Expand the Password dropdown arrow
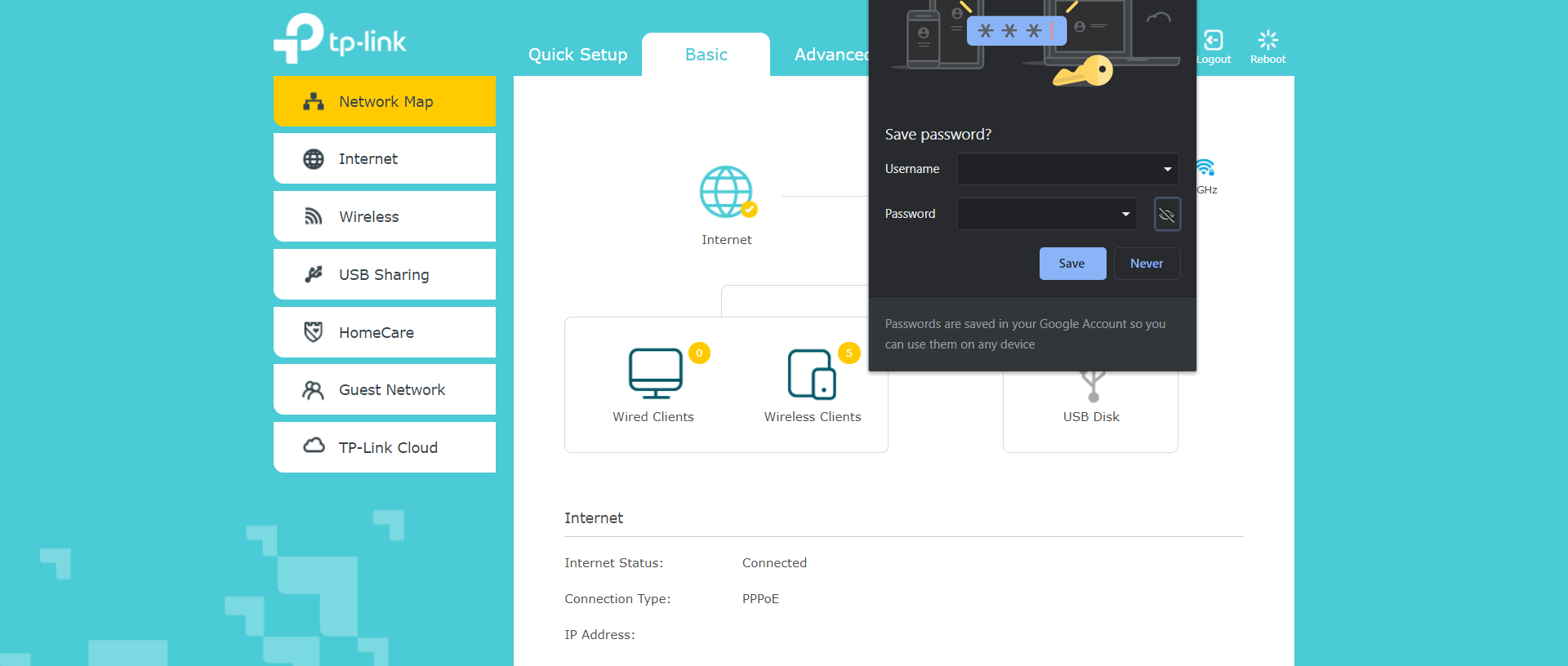The height and width of the screenshot is (666, 1568). click(1125, 214)
